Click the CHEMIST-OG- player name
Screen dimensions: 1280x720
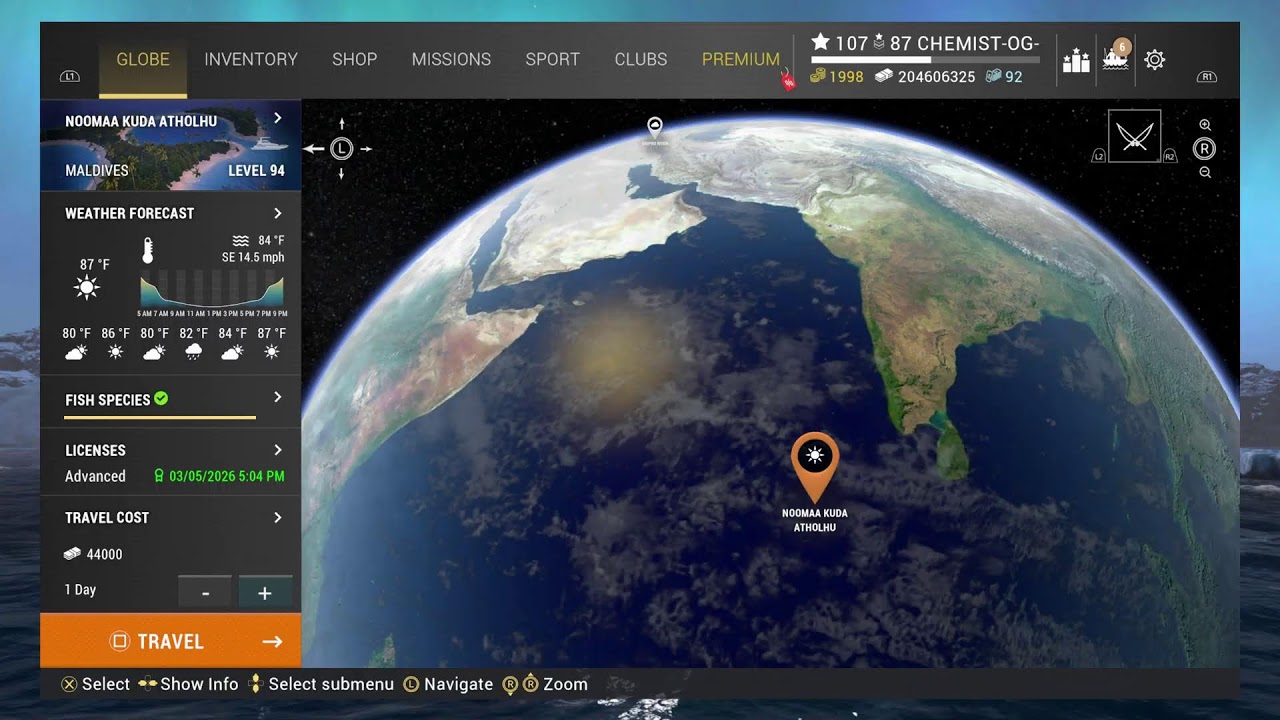978,43
